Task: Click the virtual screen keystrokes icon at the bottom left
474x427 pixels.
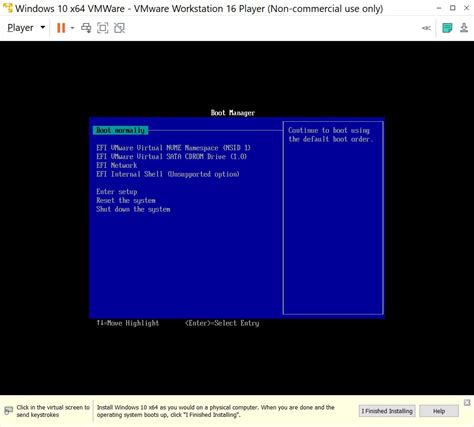Action: point(8,411)
